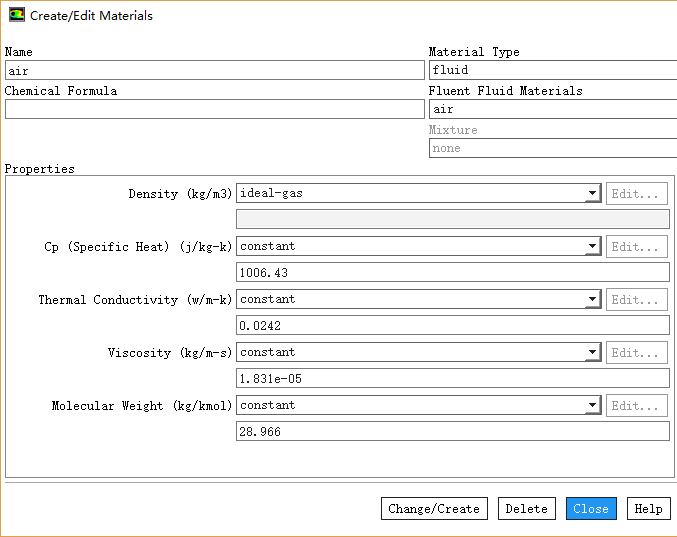Click the Cp value field 1006.43
The image size is (677, 537).
coord(452,273)
